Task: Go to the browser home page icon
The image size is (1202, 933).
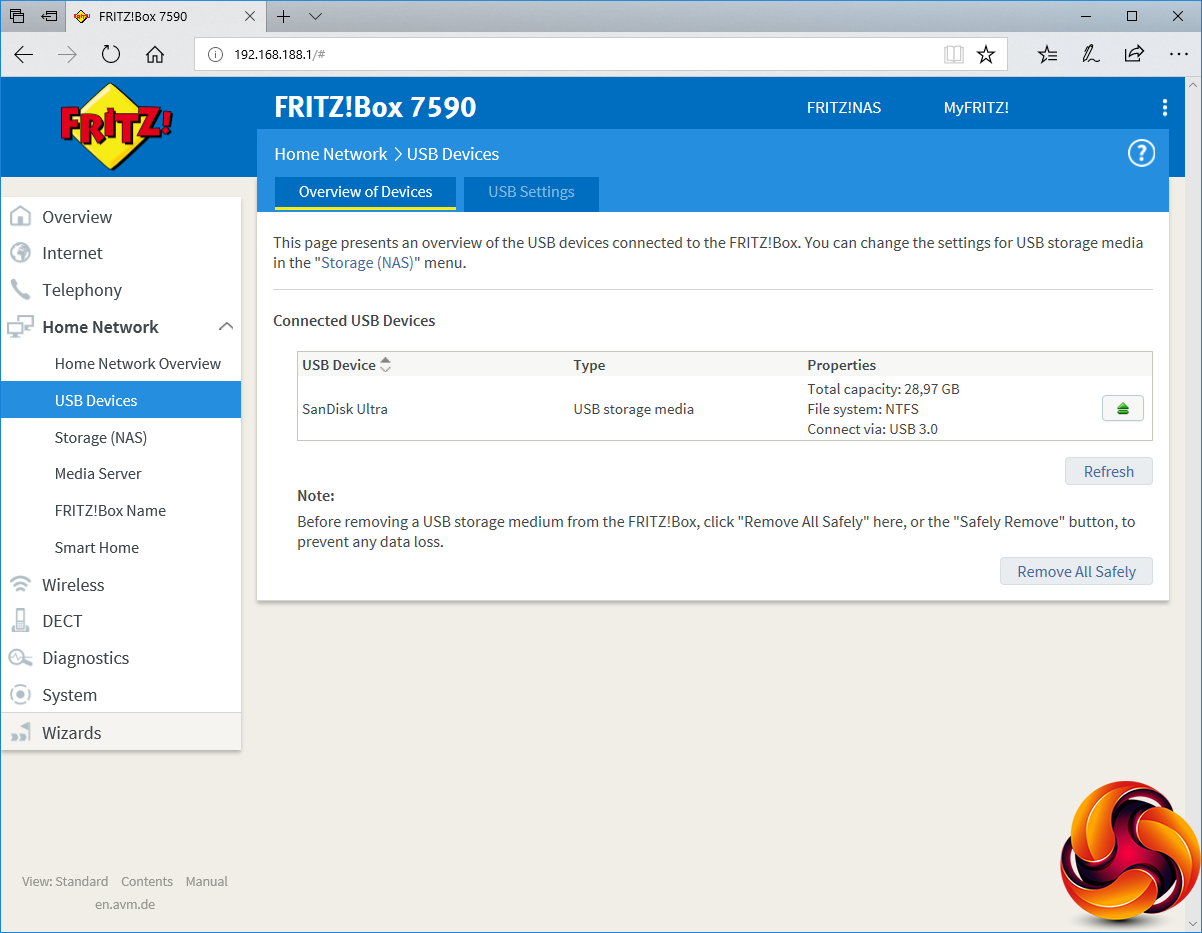Action: (155, 54)
